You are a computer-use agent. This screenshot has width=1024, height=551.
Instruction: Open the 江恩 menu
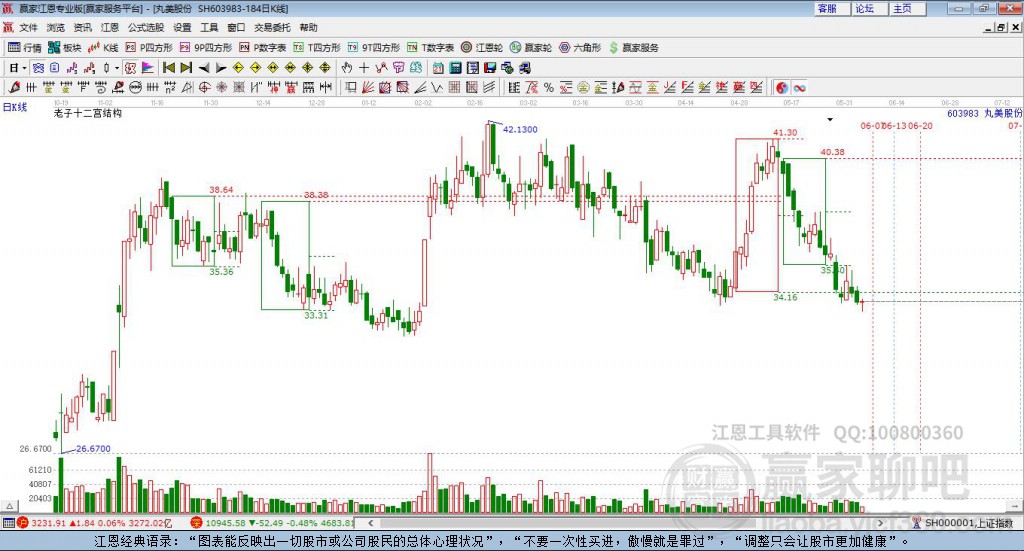pos(109,27)
